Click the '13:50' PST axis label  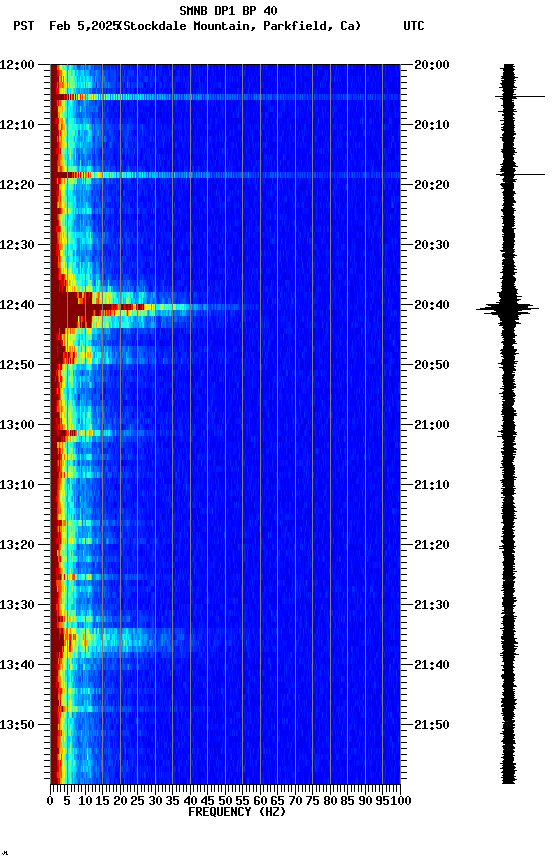17,725
